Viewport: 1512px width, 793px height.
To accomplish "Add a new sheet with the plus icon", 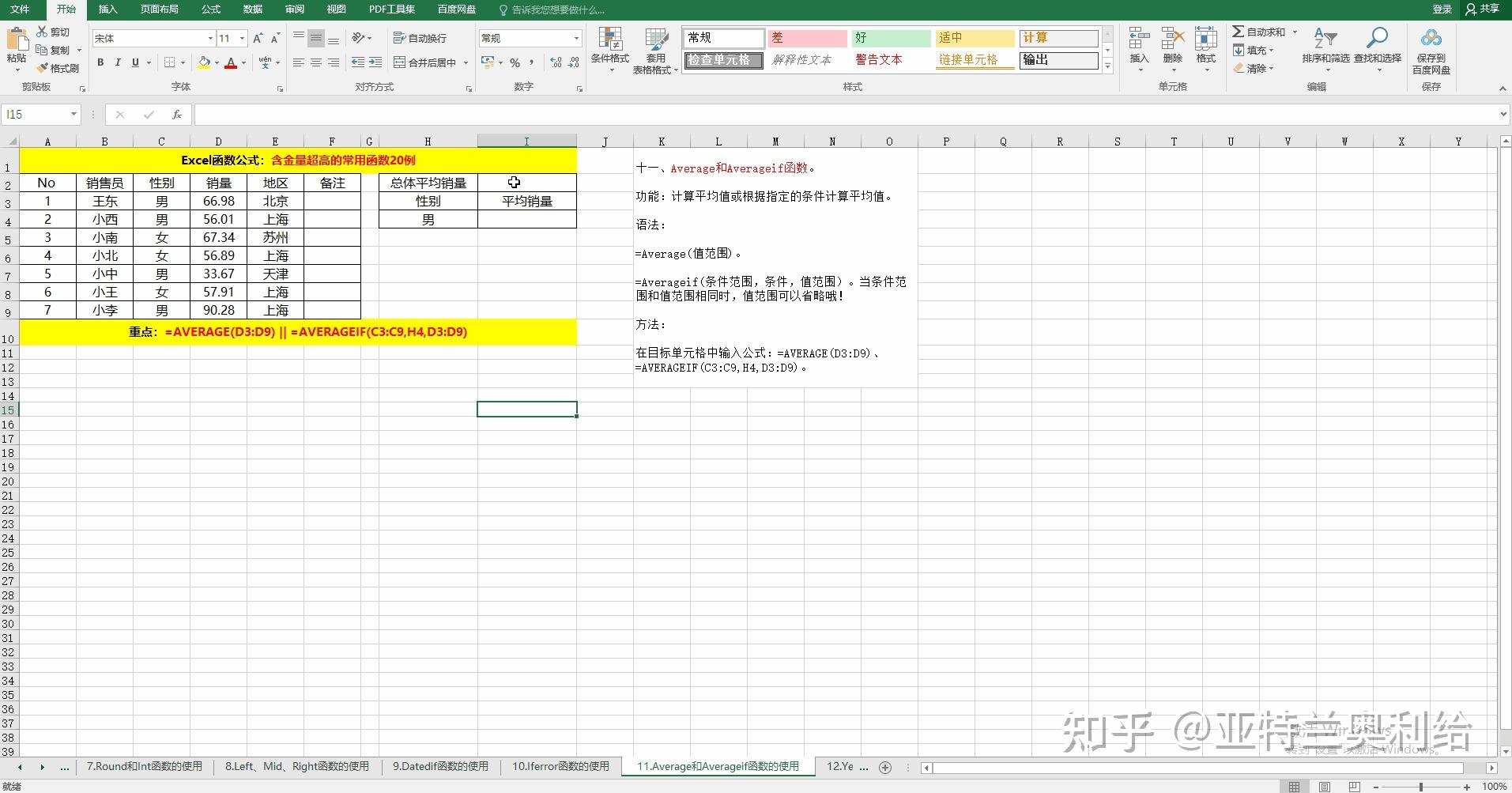I will (x=885, y=767).
